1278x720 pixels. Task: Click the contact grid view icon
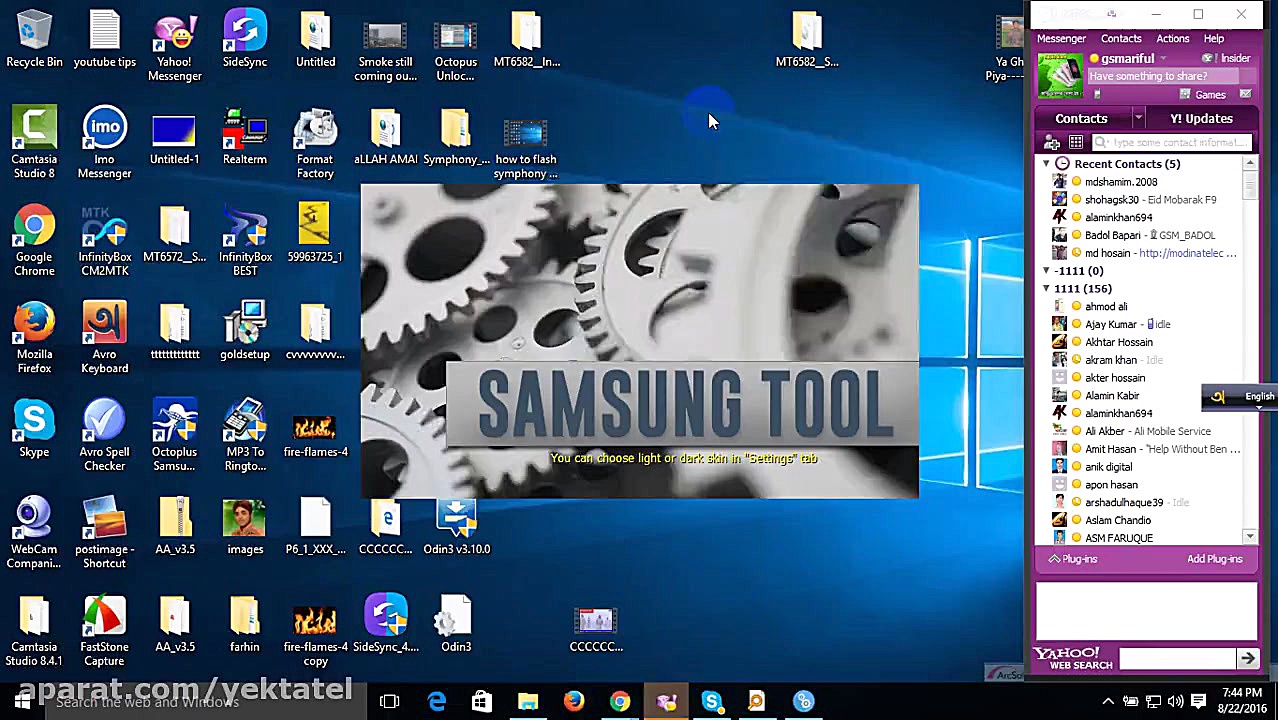(1076, 143)
